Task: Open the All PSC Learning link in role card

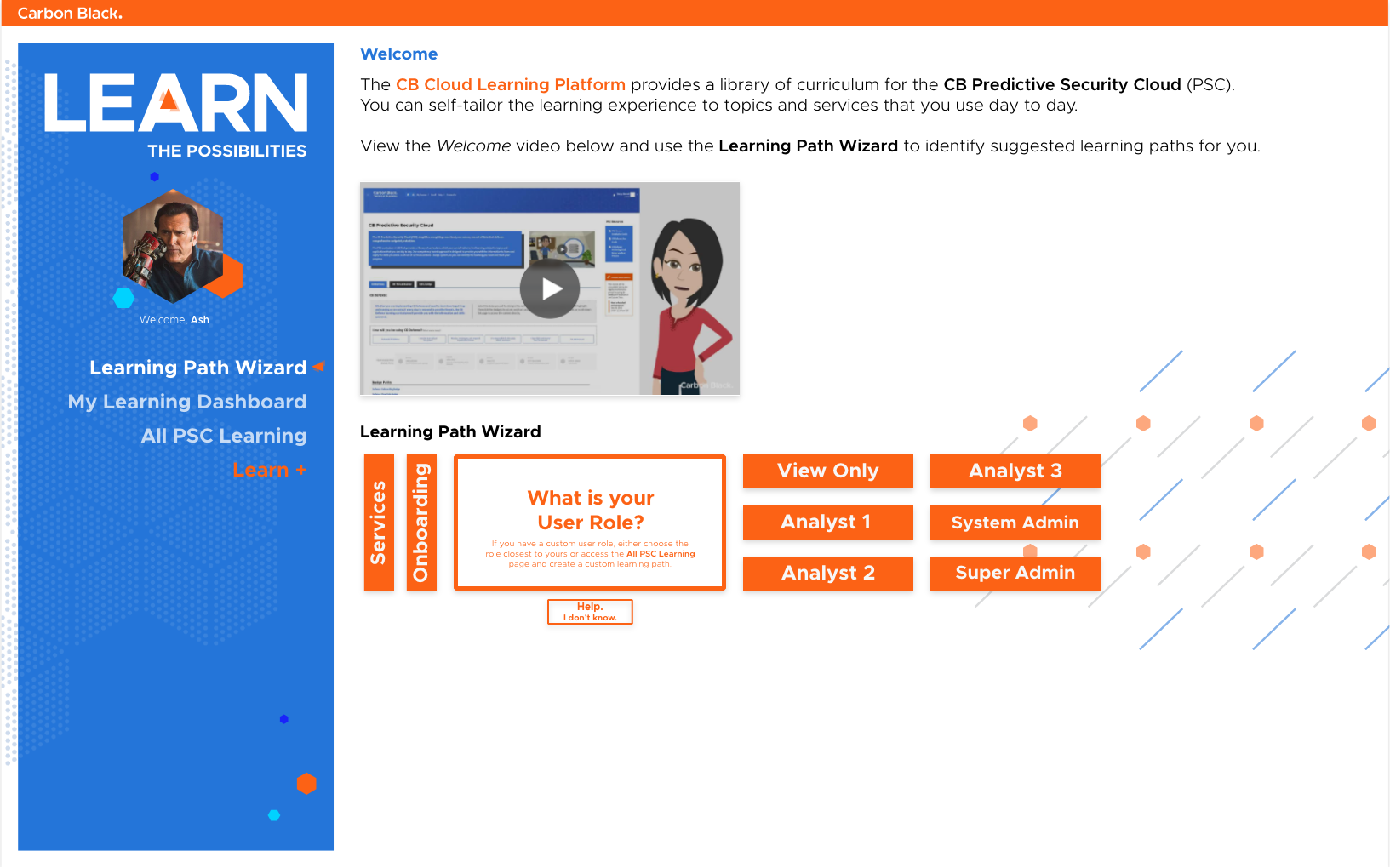Action: (x=661, y=554)
